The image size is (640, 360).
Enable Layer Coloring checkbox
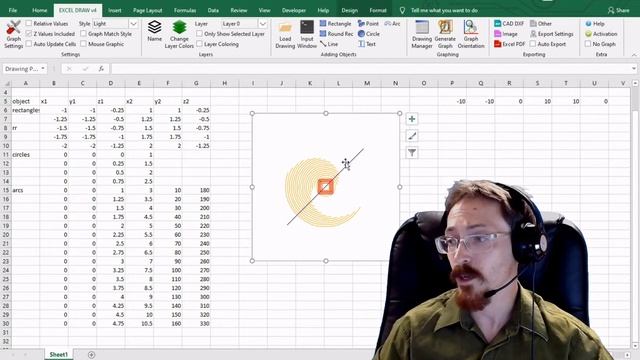coord(199,43)
